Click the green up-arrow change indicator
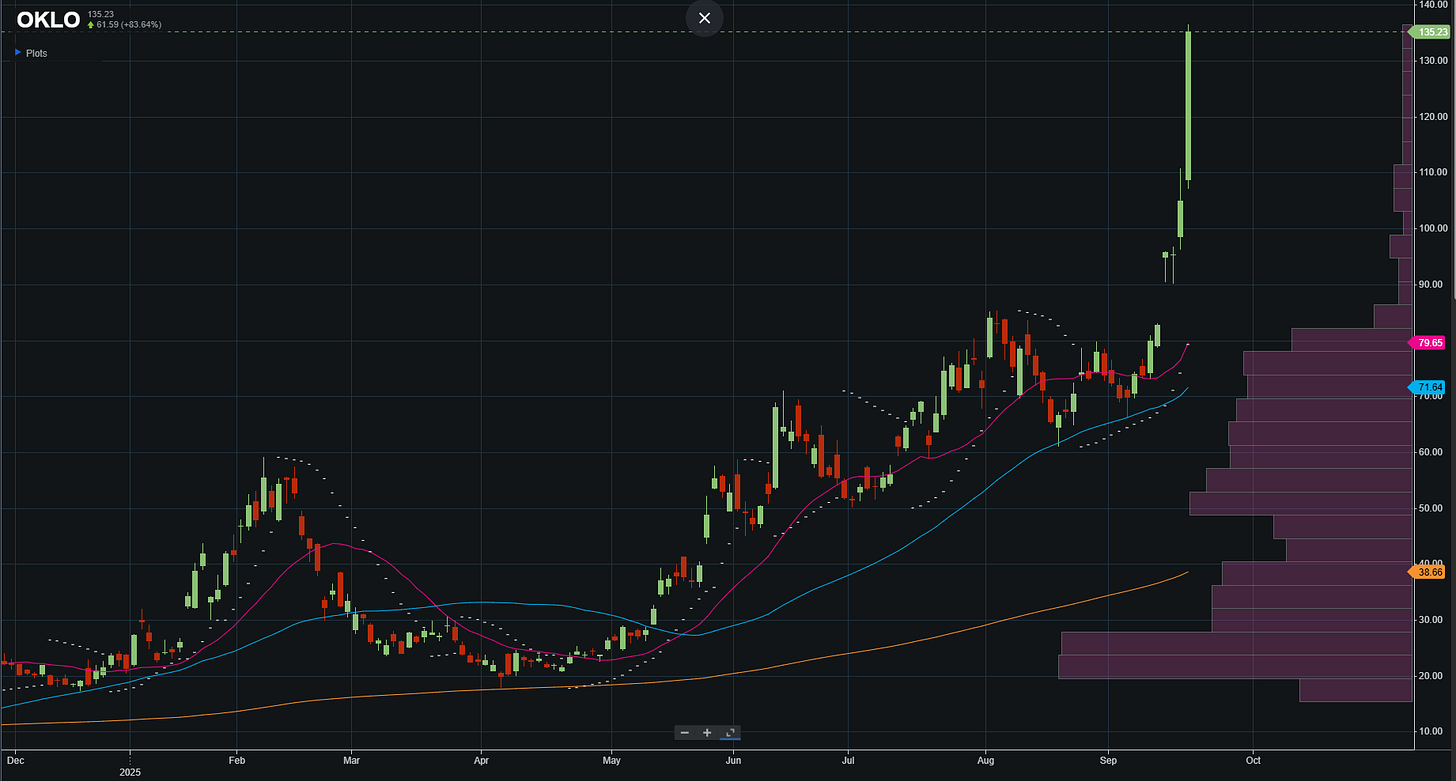This screenshot has height=781, width=1456. [91, 24]
